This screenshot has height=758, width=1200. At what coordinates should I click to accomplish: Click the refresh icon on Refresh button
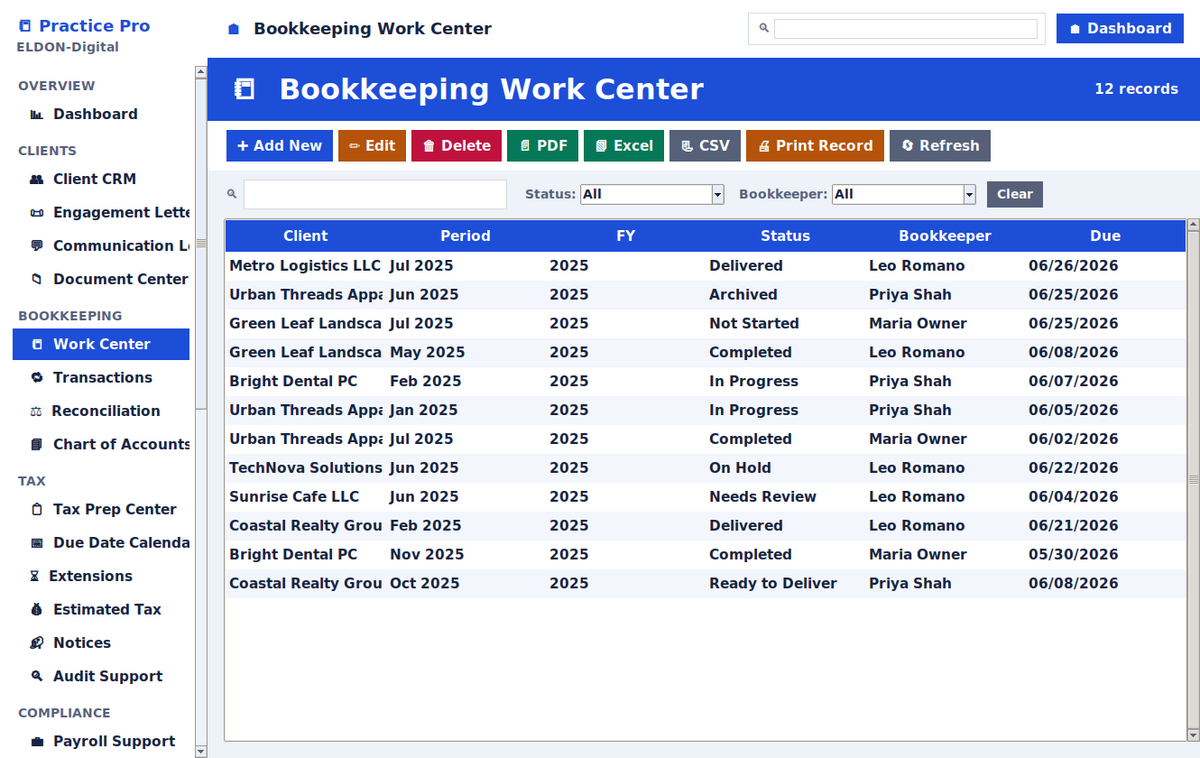click(x=907, y=146)
